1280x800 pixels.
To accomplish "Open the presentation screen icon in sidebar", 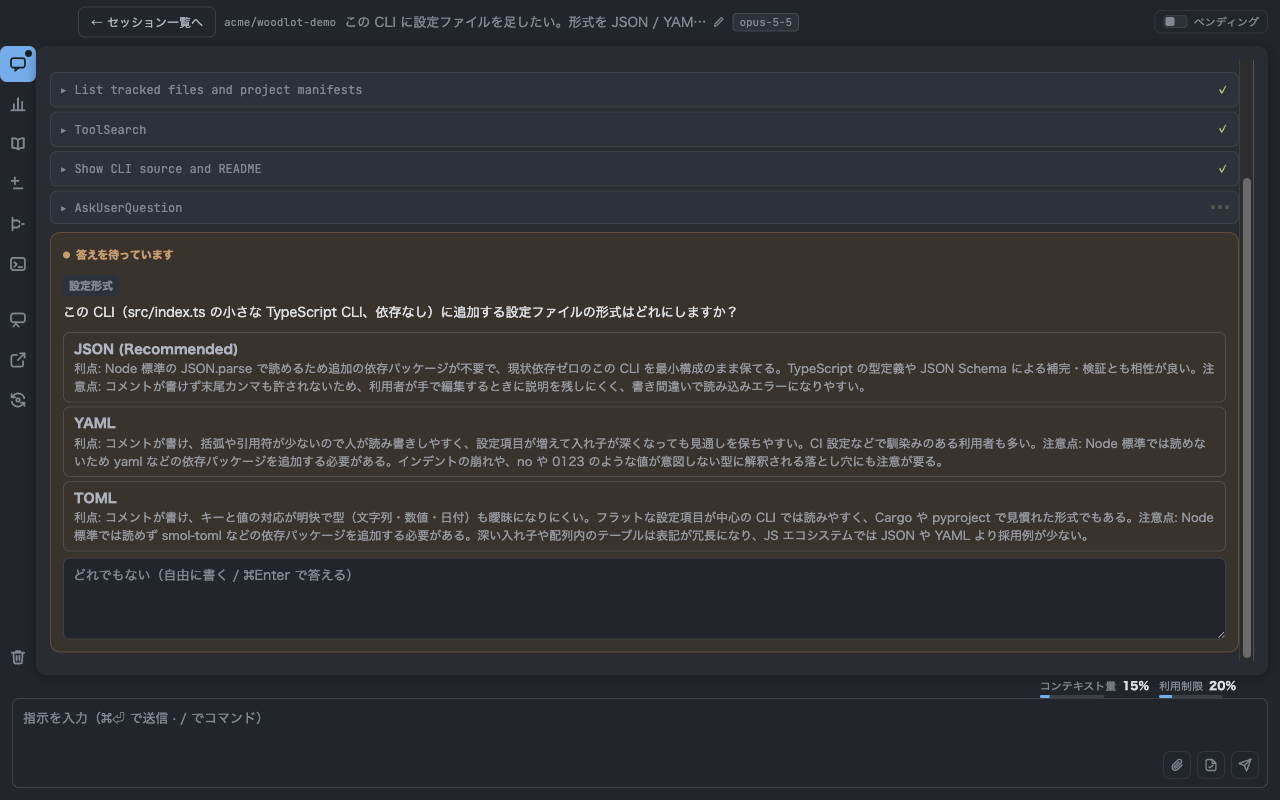I will (18, 320).
